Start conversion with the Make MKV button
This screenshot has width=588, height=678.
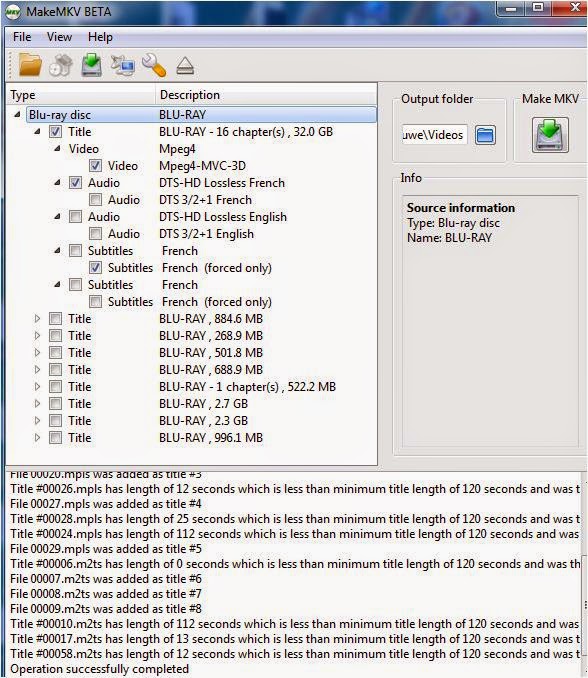click(x=550, y=134)
